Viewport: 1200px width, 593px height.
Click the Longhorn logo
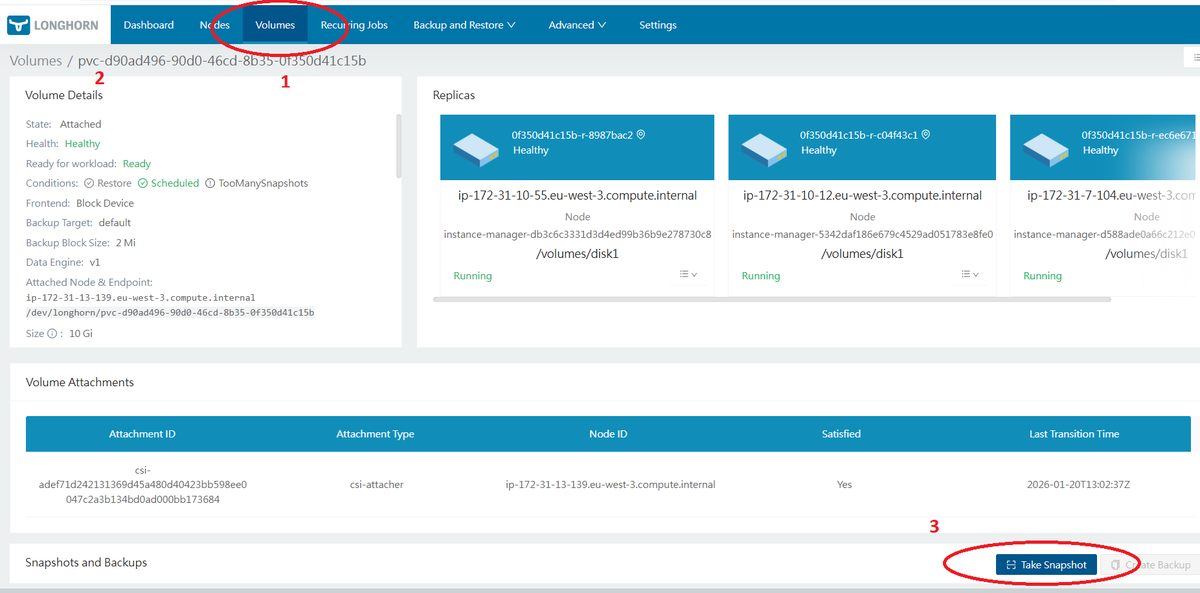pos(54,24)
